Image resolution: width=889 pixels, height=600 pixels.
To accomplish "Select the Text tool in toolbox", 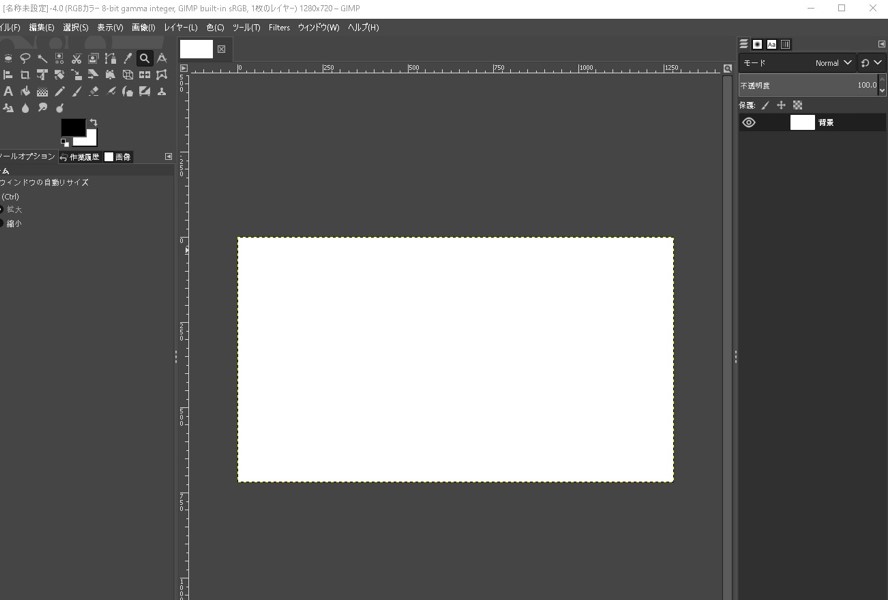I will coord(8,92).
